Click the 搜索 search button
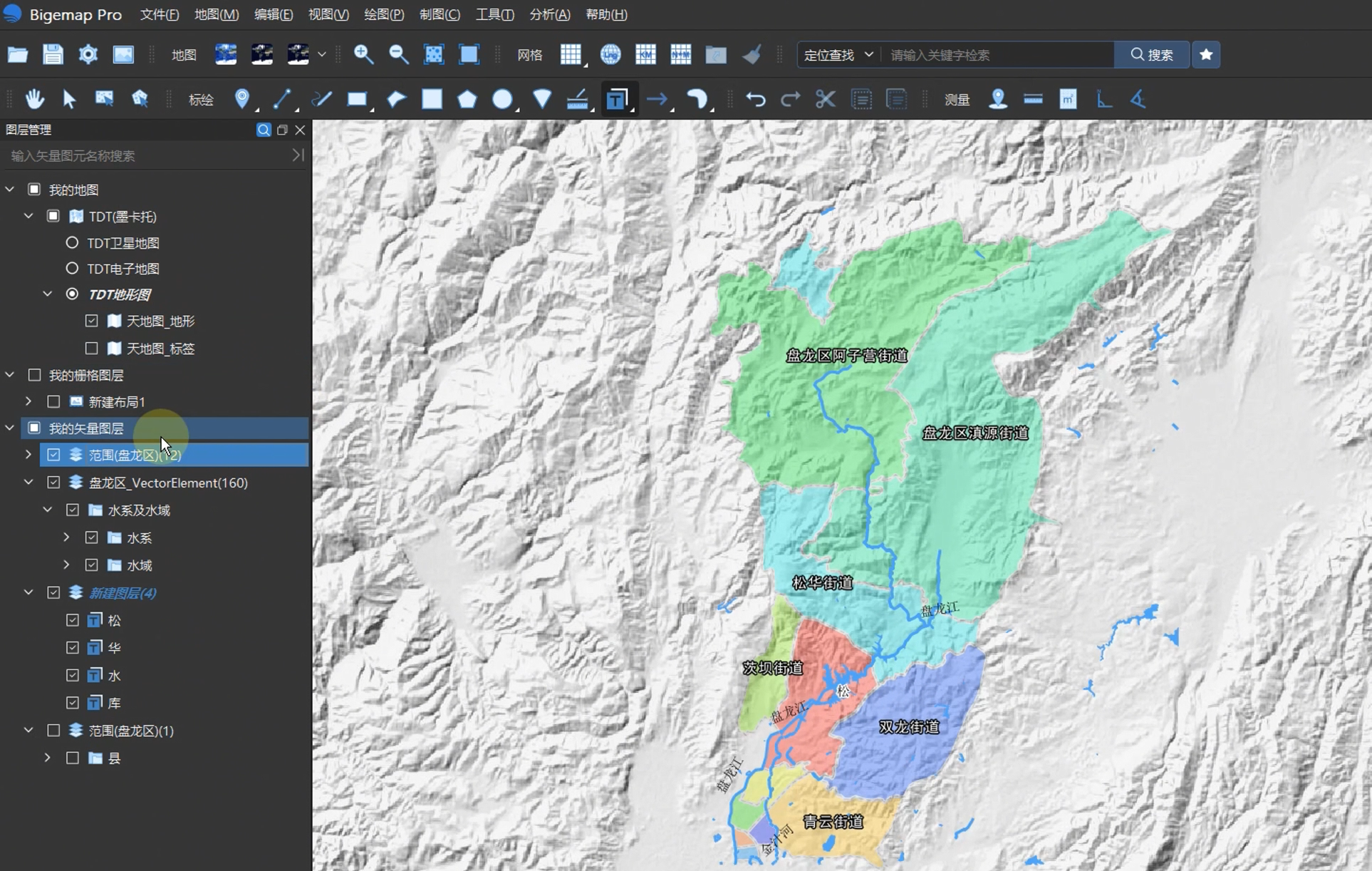Image resolution: width=1372 pixels, height=871 pixels. coord(1151,55)
